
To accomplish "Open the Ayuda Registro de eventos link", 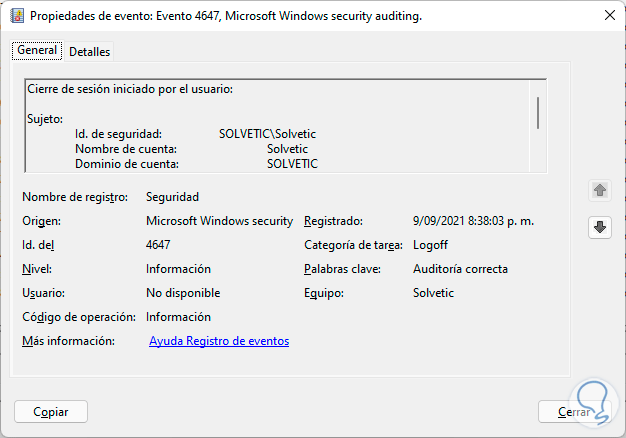I will 219,341.
